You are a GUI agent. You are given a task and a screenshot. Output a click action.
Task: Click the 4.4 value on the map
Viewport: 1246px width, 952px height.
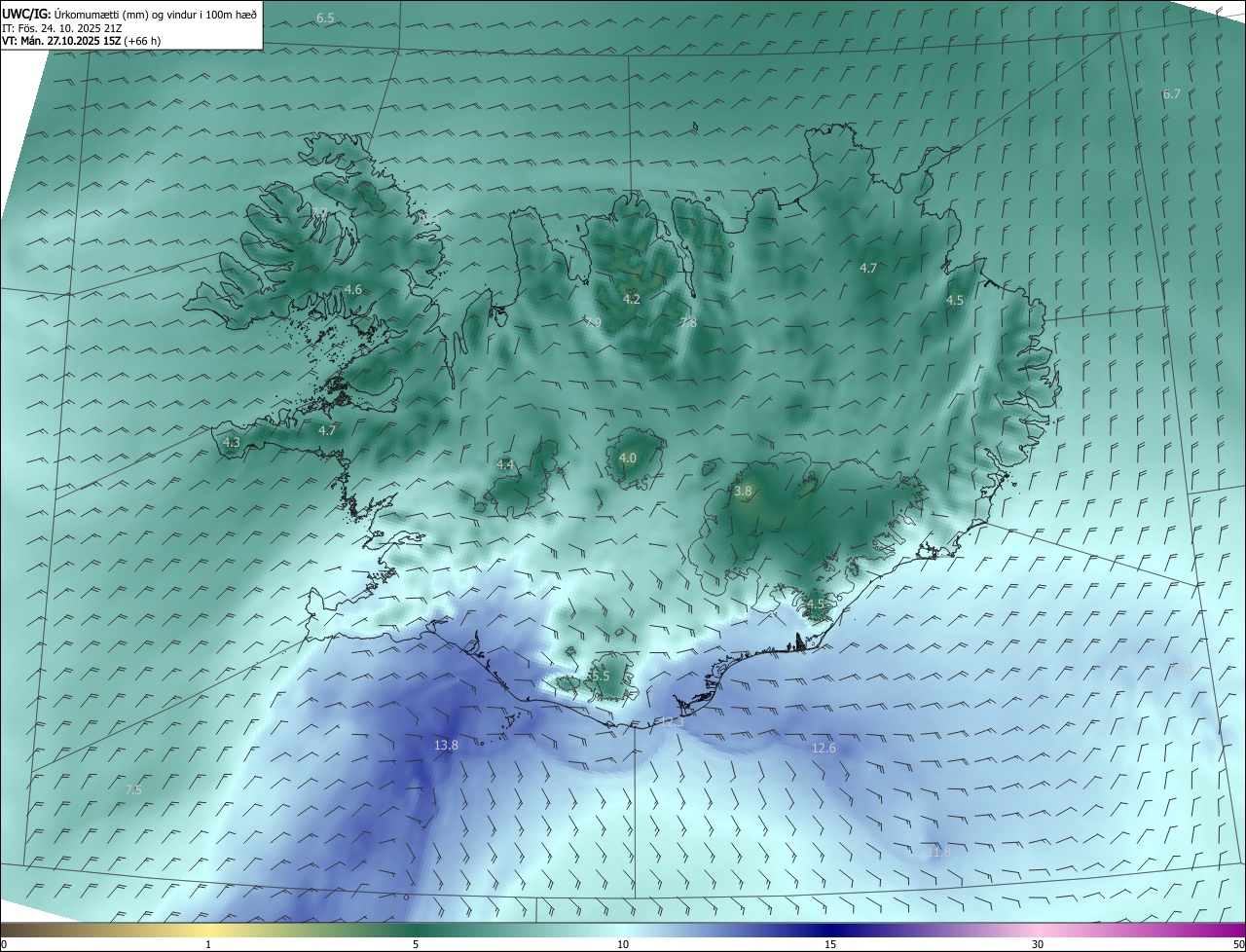(x=505, y=465)
